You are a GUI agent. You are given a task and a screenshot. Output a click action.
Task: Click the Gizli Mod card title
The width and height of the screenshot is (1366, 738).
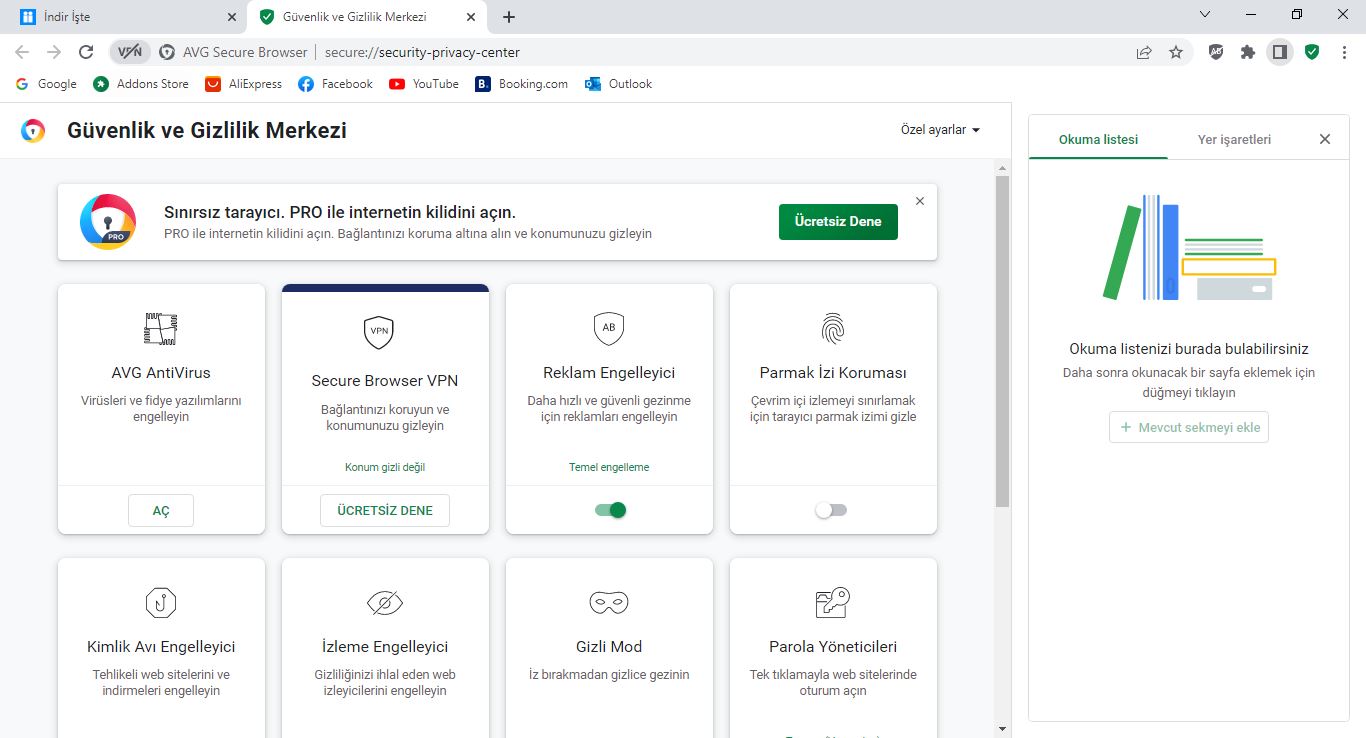(x=609, y=647)
